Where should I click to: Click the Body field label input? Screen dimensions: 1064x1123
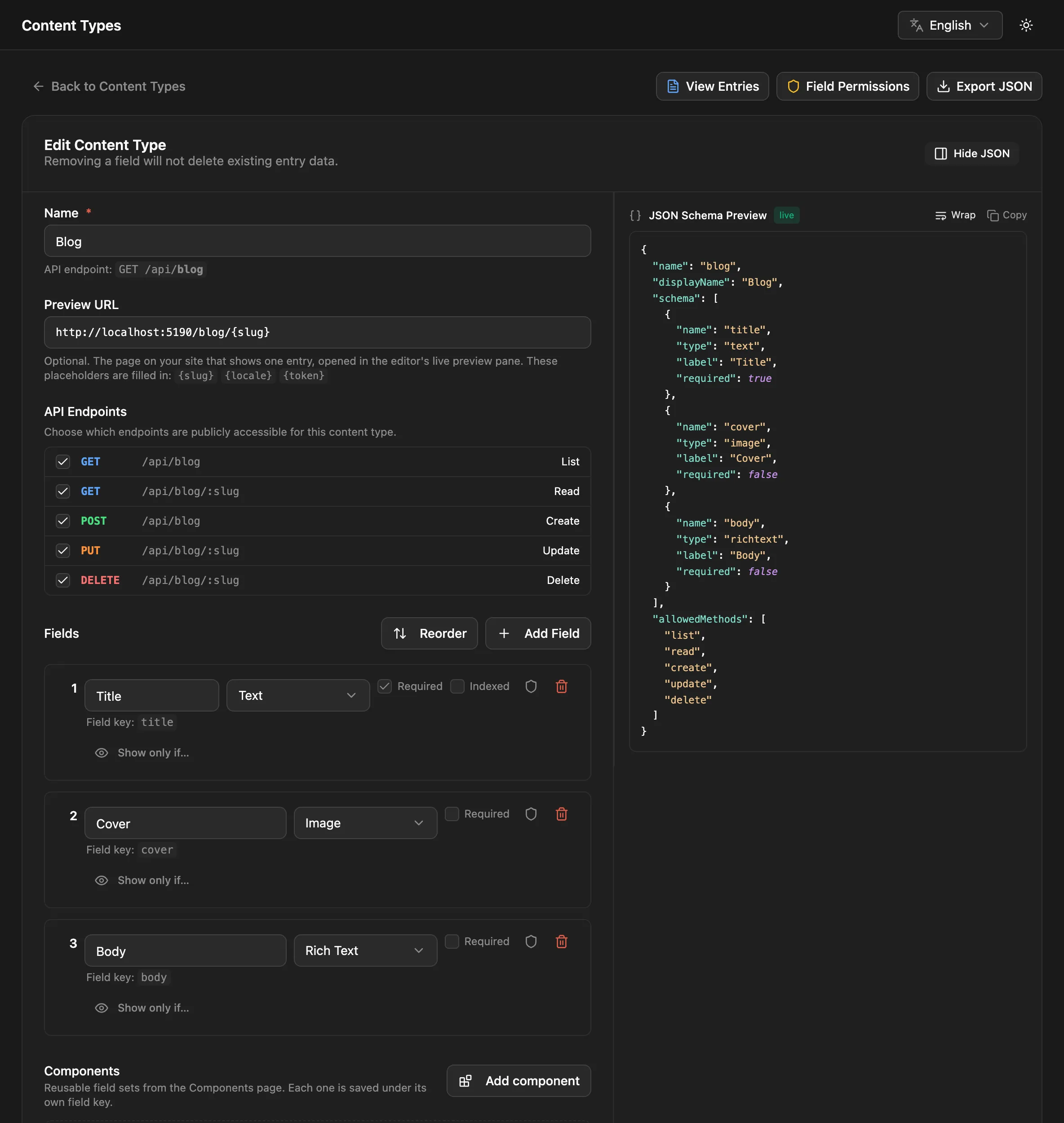tap(186, 951)
